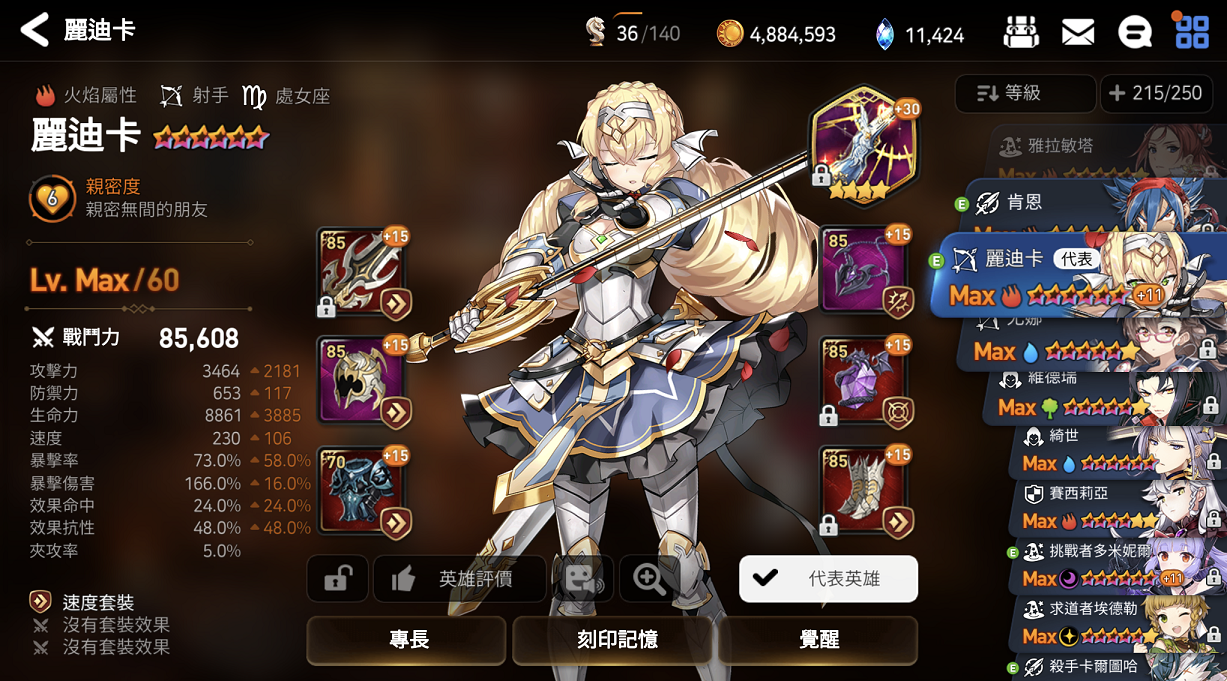Click the back arrow next to 麗迪卡
1227x681 pixels.
click(34, 30)
